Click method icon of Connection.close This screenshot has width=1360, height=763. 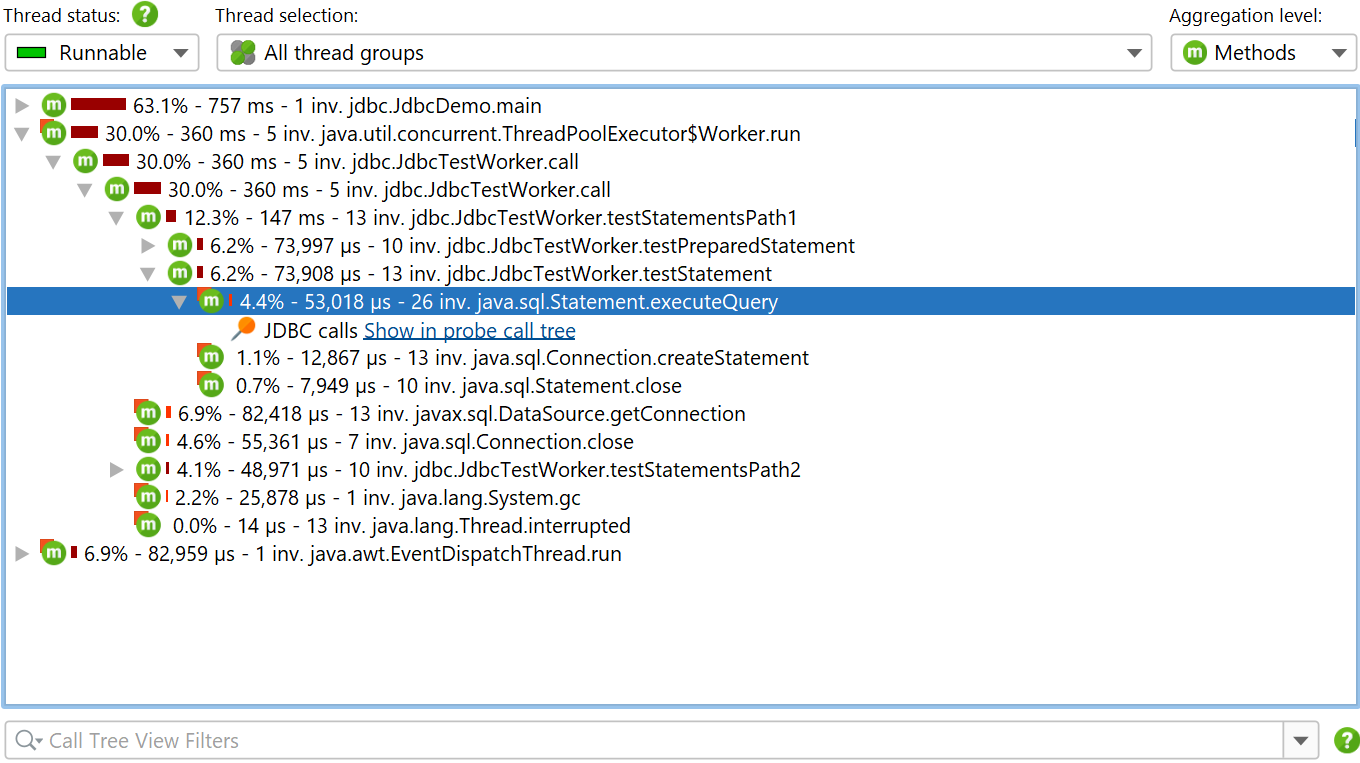click(x=148, y=441)
